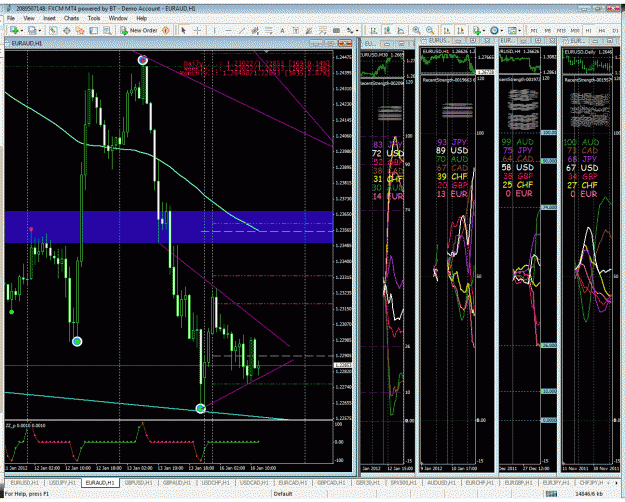
Task: Click the Zoom Out magnifier icon
Action: [430, 30]
